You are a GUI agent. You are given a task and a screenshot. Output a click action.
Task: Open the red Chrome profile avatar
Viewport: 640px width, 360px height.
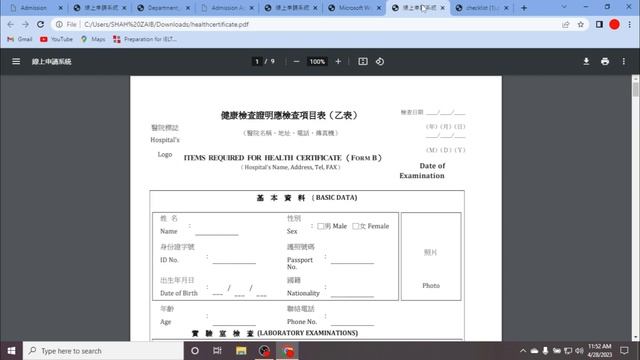click(x=614, y=24)
